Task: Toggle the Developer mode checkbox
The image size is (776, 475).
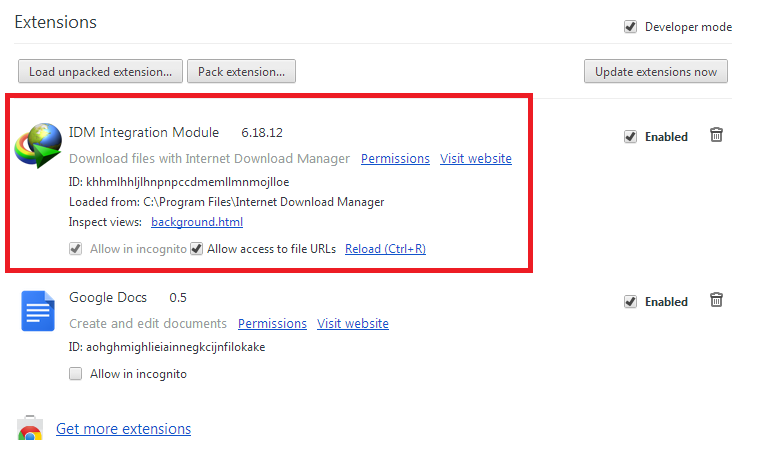Action: pos(630,26)
